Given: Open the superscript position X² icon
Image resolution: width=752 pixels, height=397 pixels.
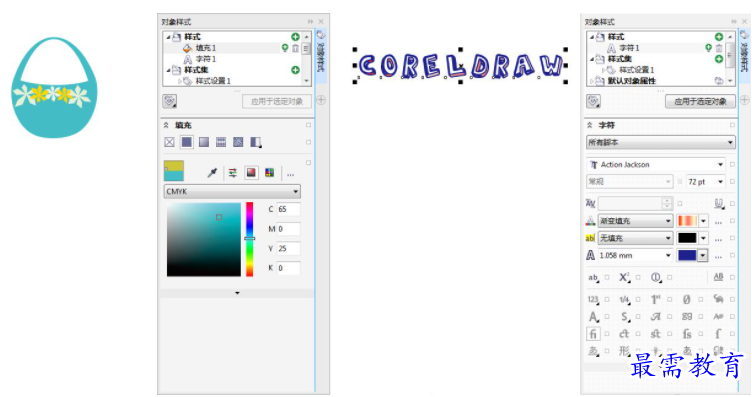Looking at the screenshot, I should coord(624,277).
